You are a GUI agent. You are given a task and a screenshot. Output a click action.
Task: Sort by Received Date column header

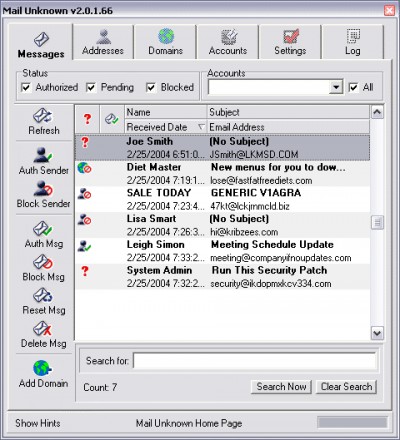[x=166, y=127]
